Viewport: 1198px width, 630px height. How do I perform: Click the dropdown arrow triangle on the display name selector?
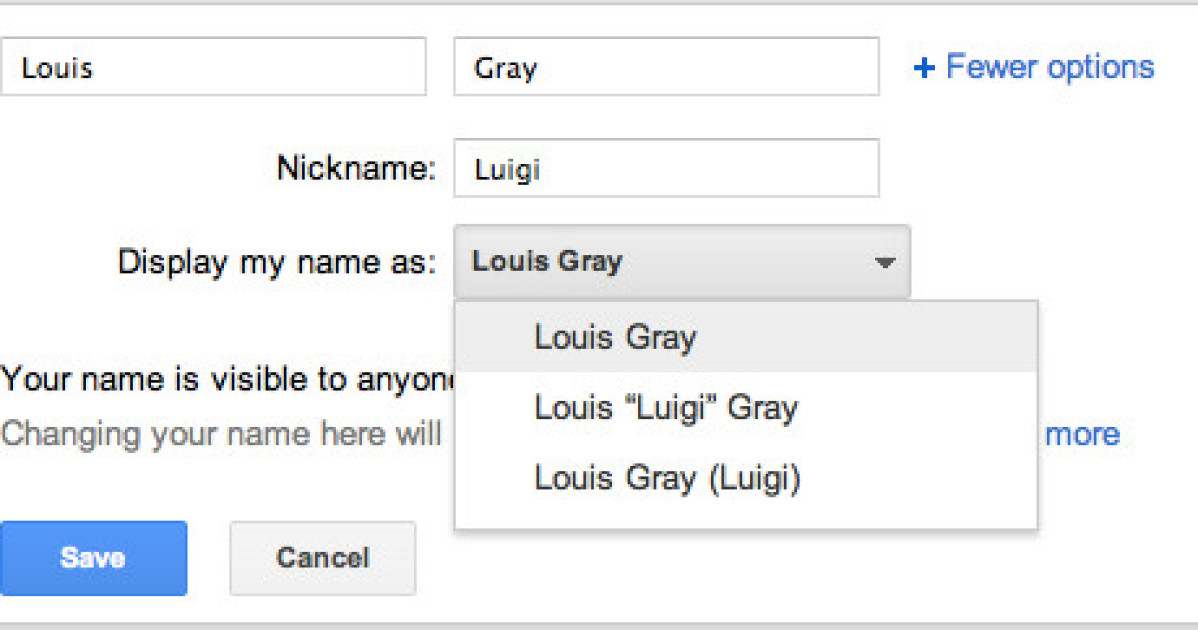883,263
